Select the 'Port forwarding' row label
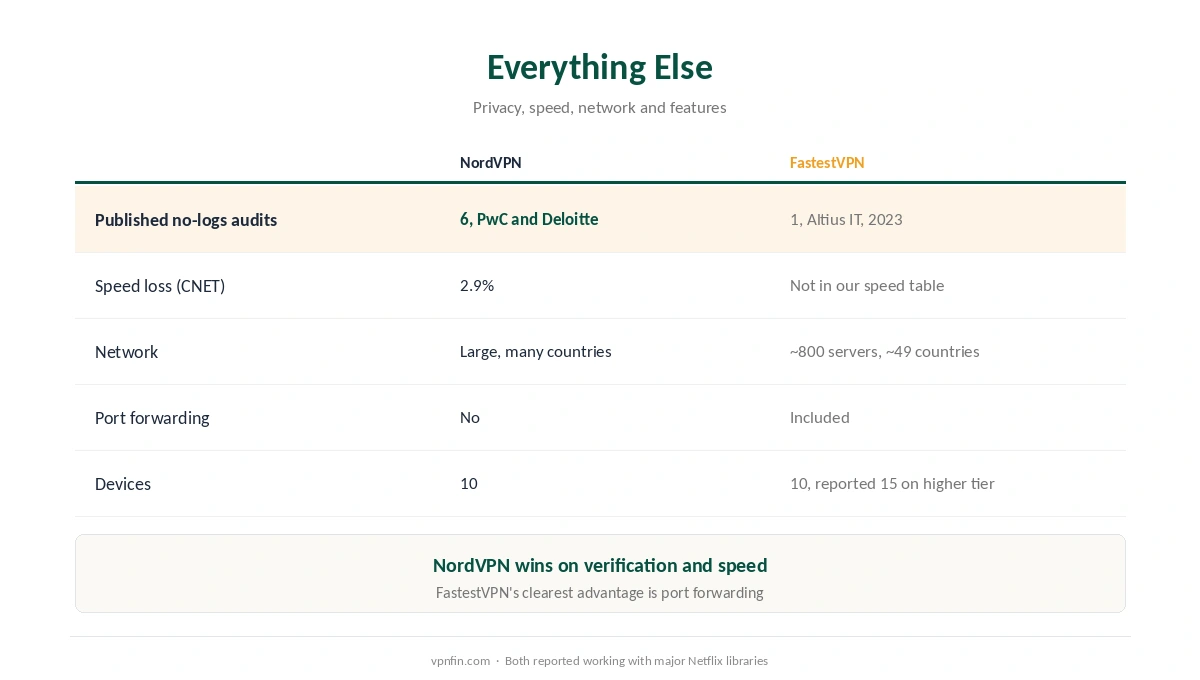The width and height of the screenshot is (1200, 680). pos(152,418)
